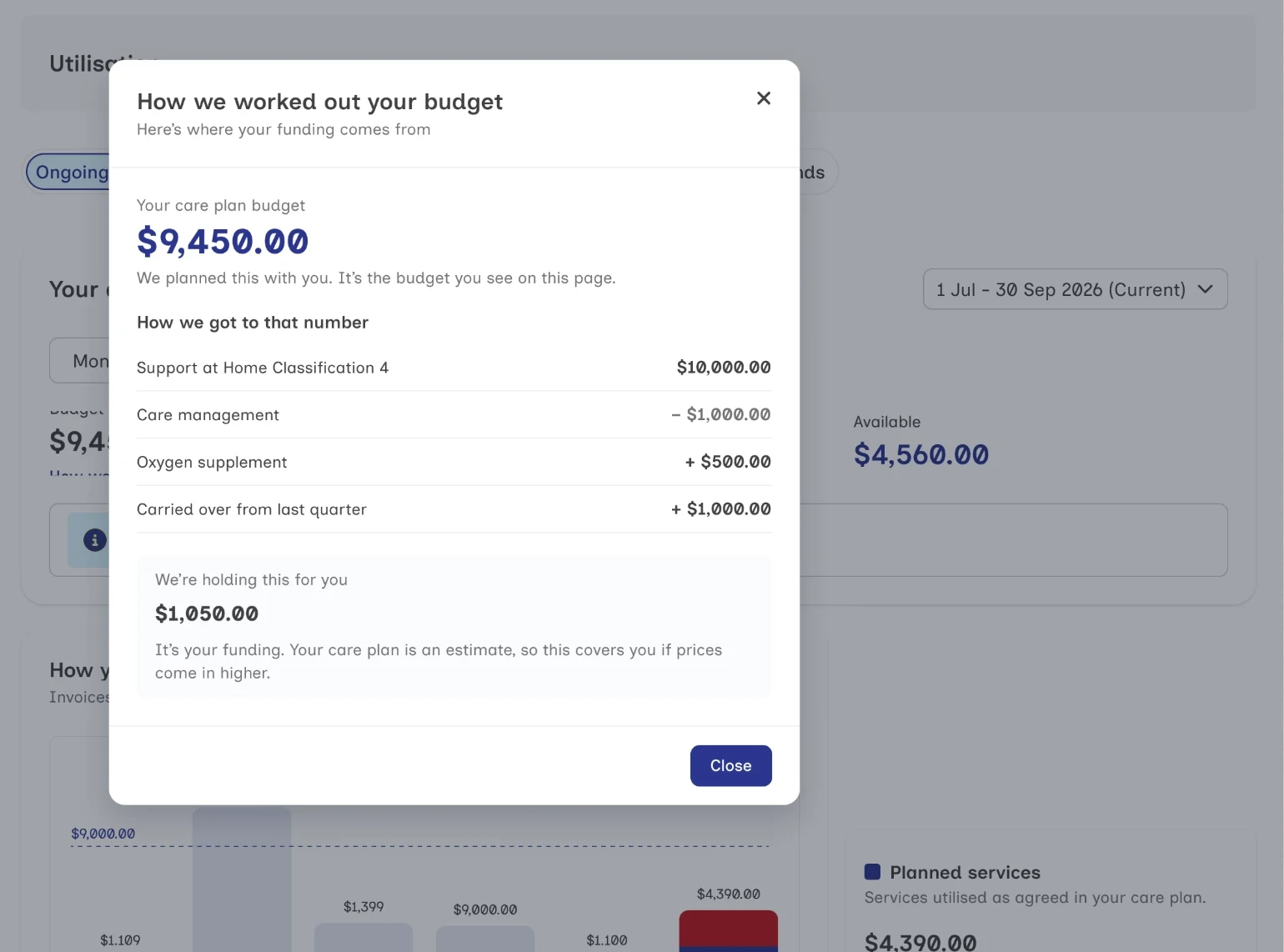Click the $4,390.00 label above the red bar
Screen dimensions: 1284x952
tap(729, 894)
